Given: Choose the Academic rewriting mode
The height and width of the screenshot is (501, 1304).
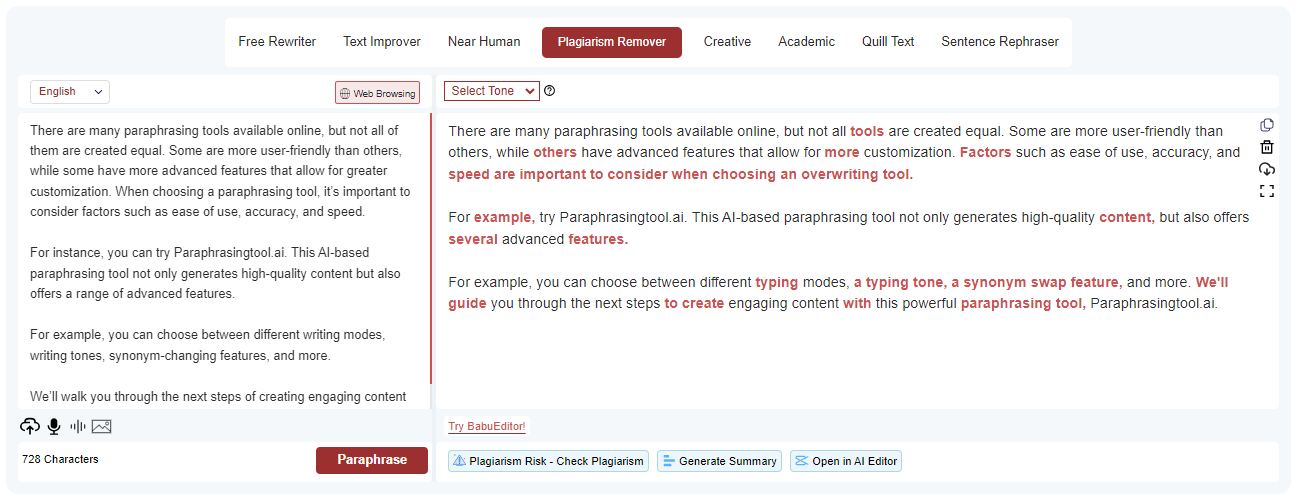Looking at the screenshot, I should [x=806, y=42].
